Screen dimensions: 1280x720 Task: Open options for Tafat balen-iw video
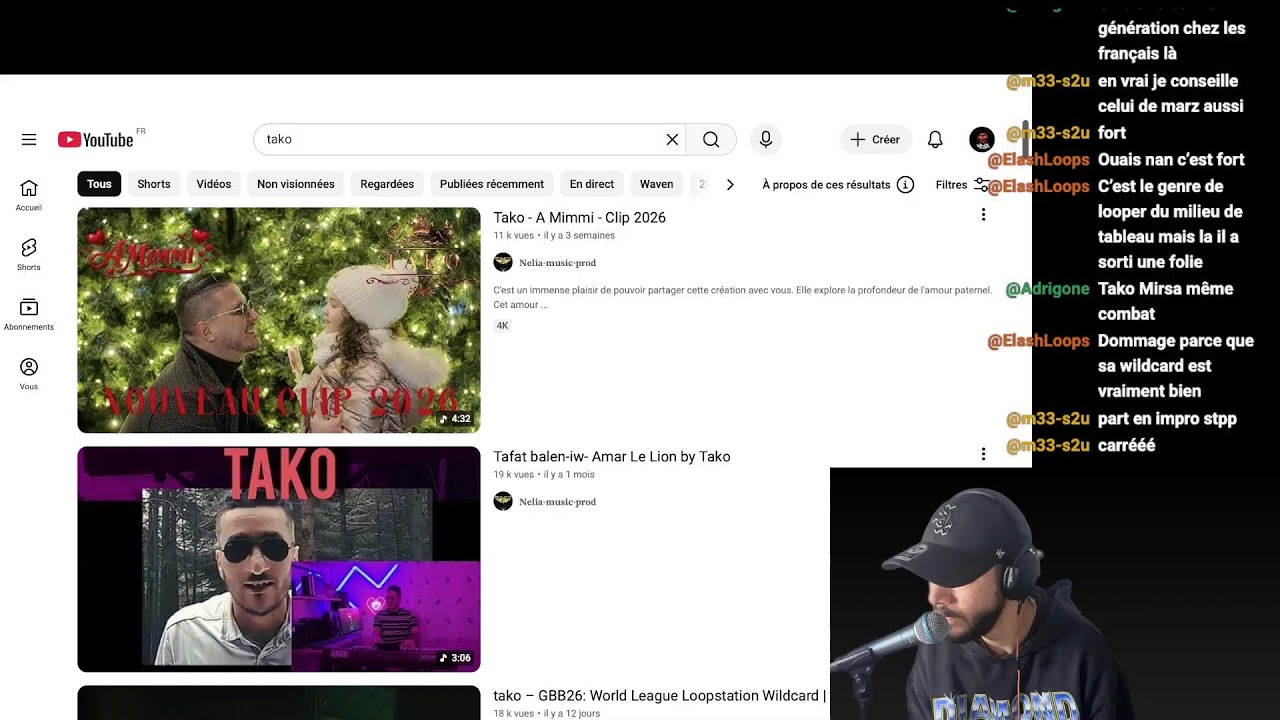tap(983, 454)
